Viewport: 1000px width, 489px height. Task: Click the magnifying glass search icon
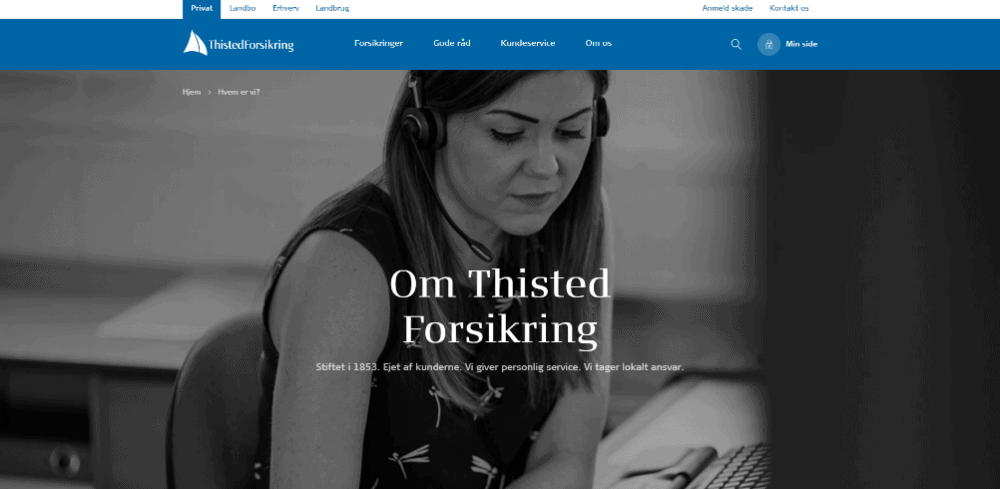(x=736, y=44)
